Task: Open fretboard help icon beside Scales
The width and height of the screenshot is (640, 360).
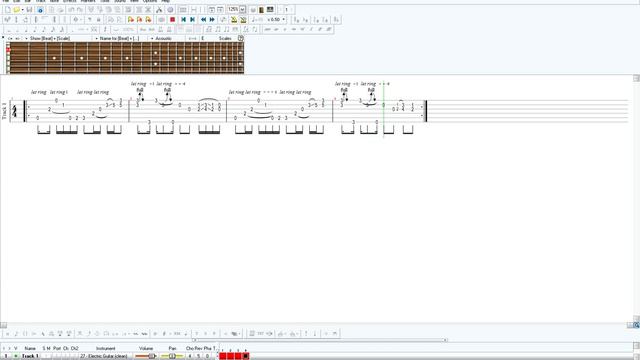Action: pyautogui.click(x=241, y=38)
